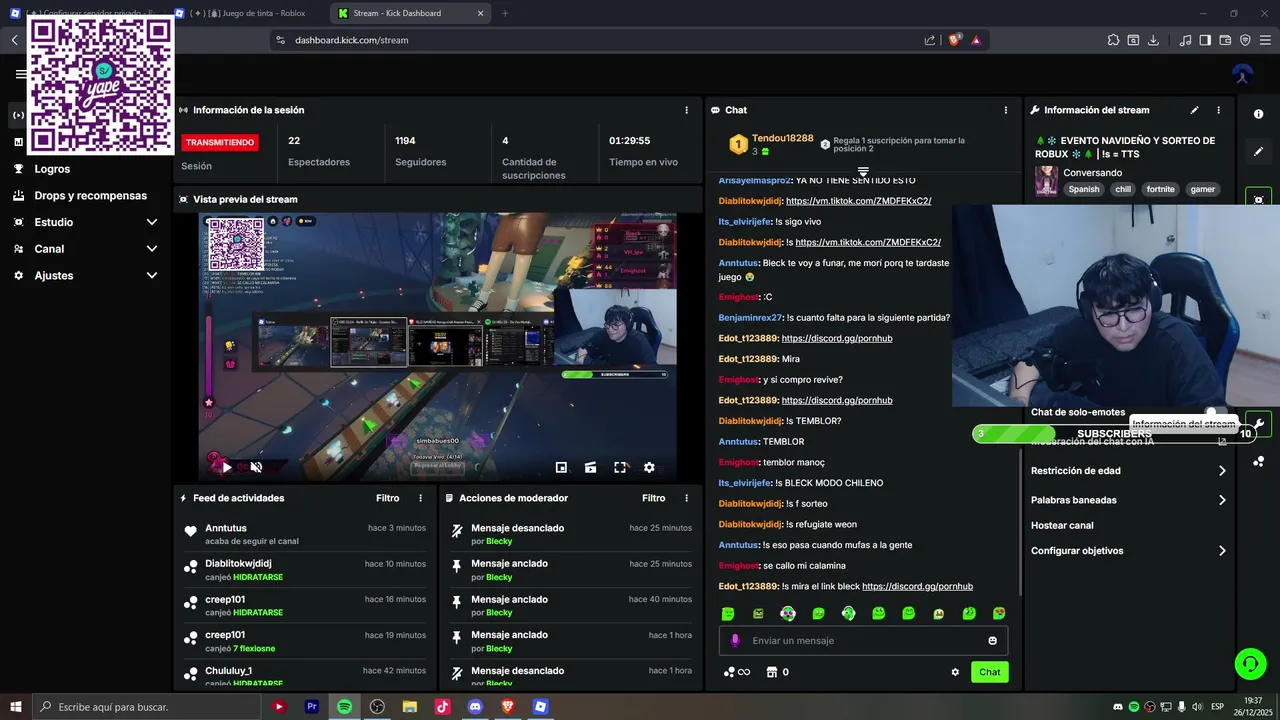
Task: Open the browser extensions puzzle icon
Action: [1113, 40]
